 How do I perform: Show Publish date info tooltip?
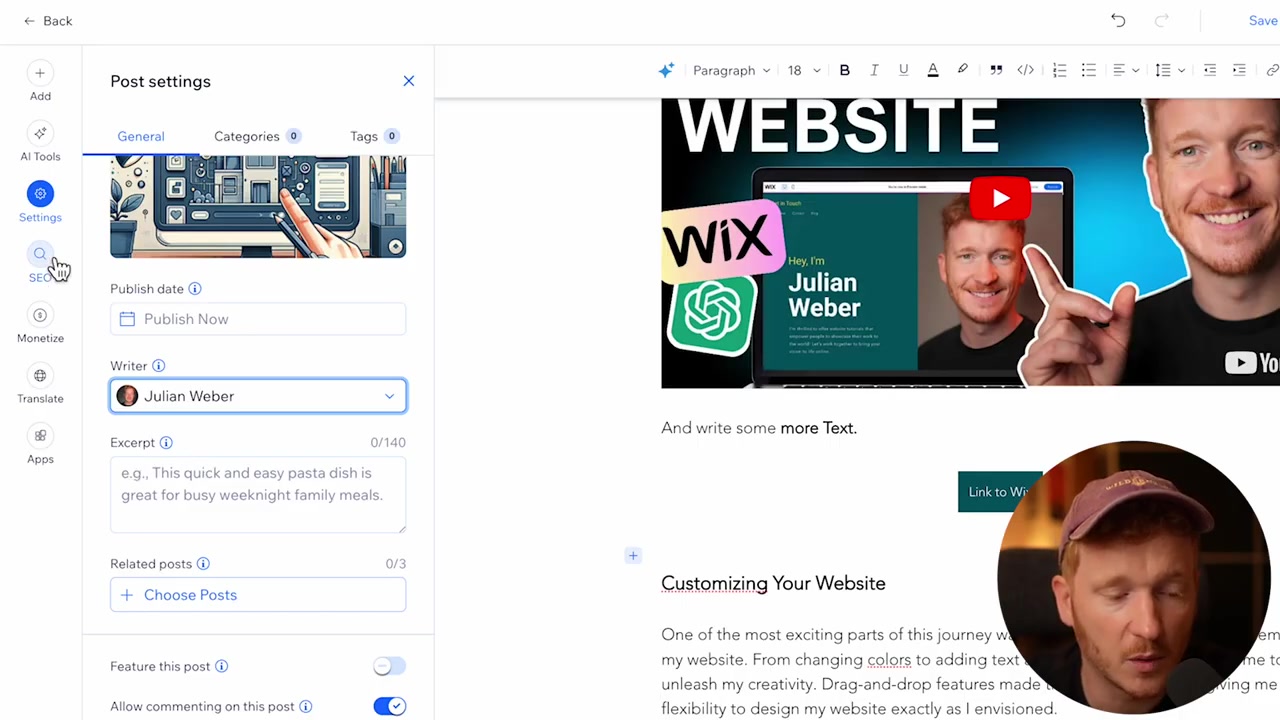click(195, 289)
